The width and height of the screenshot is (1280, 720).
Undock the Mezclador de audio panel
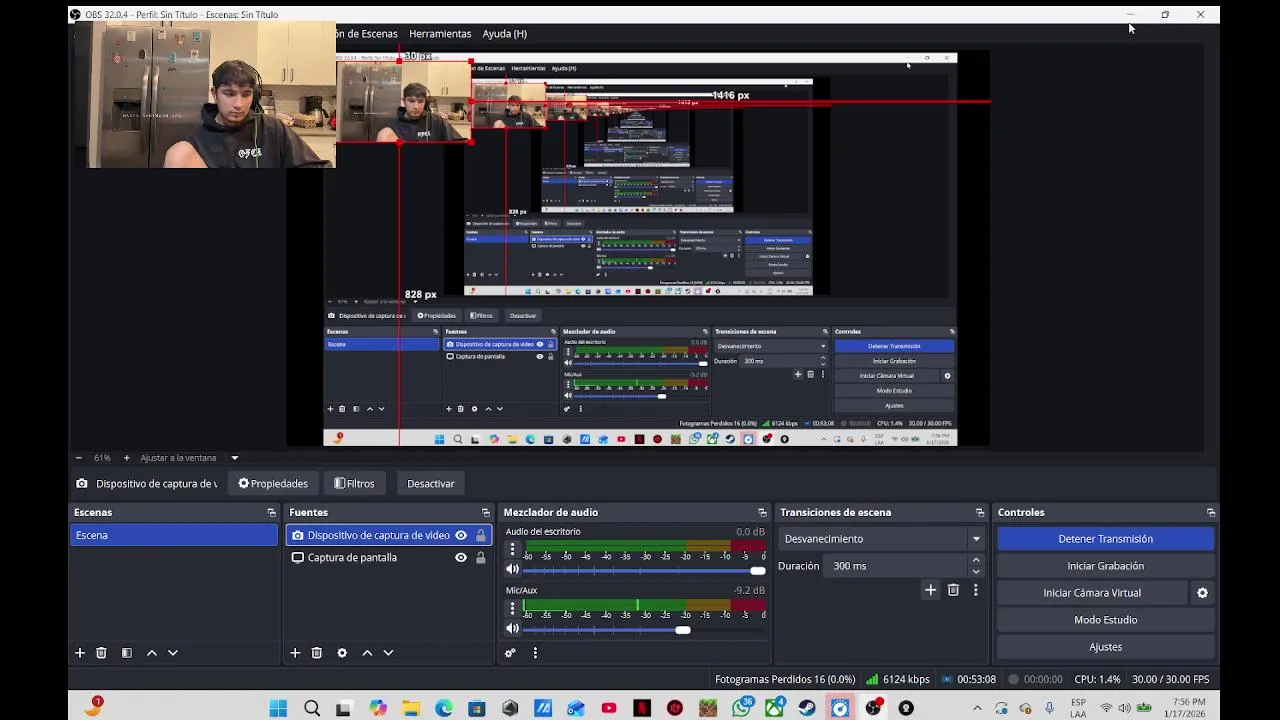click(x=762, y=513)
